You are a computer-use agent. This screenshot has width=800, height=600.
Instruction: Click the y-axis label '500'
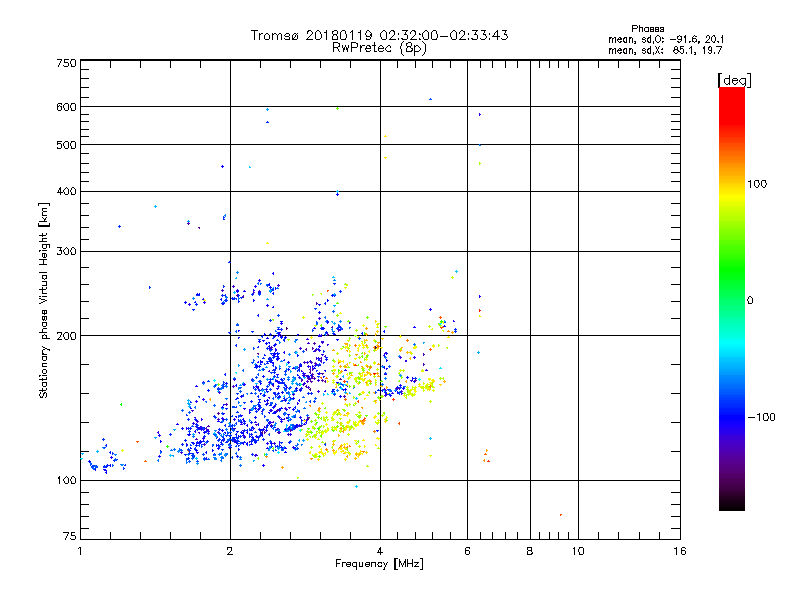(66, 145)
